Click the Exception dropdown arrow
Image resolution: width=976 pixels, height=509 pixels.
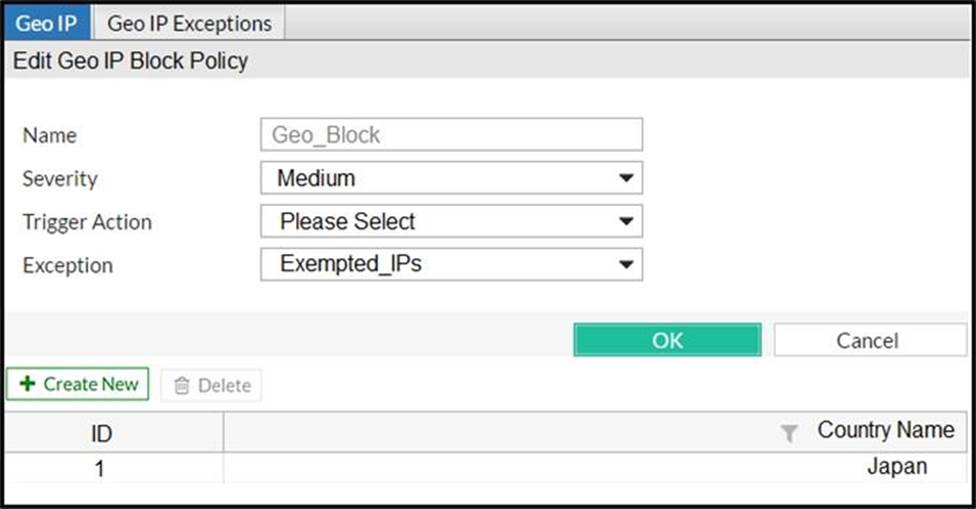pos(626,264)
